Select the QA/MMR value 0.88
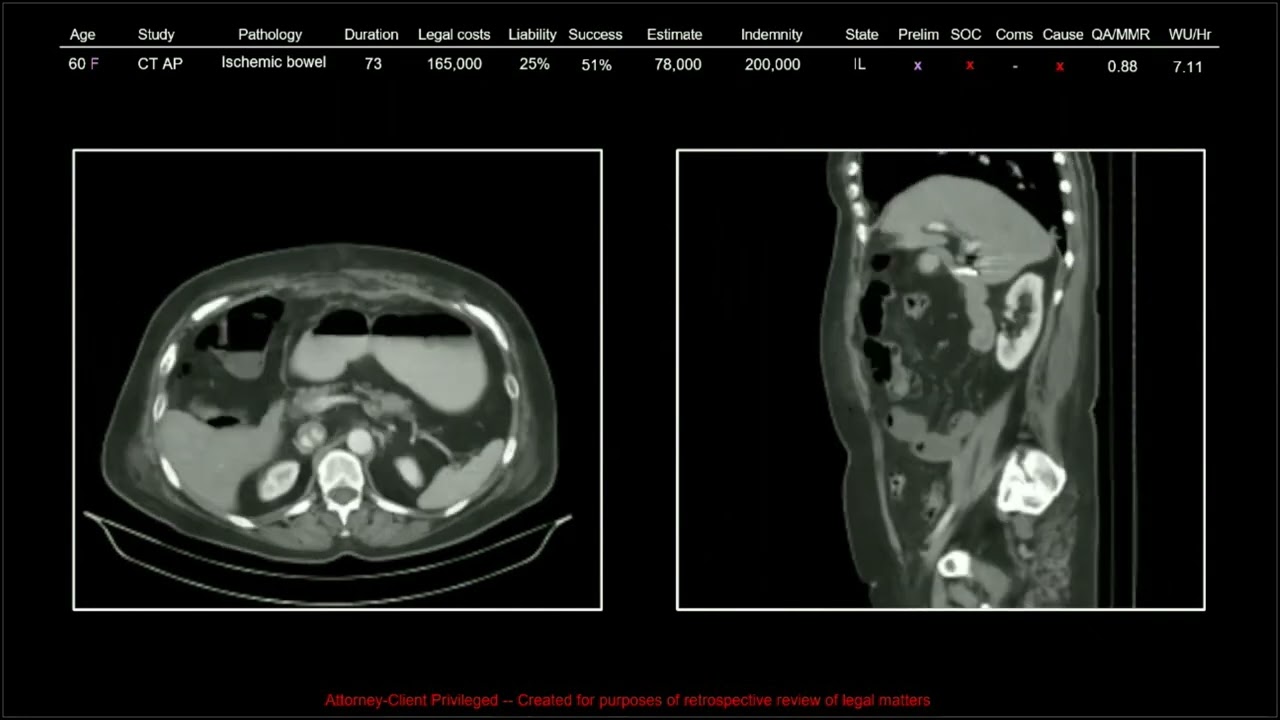Image resolution: width=1280 pixels, height=720 pixels. pos(1122,66)
